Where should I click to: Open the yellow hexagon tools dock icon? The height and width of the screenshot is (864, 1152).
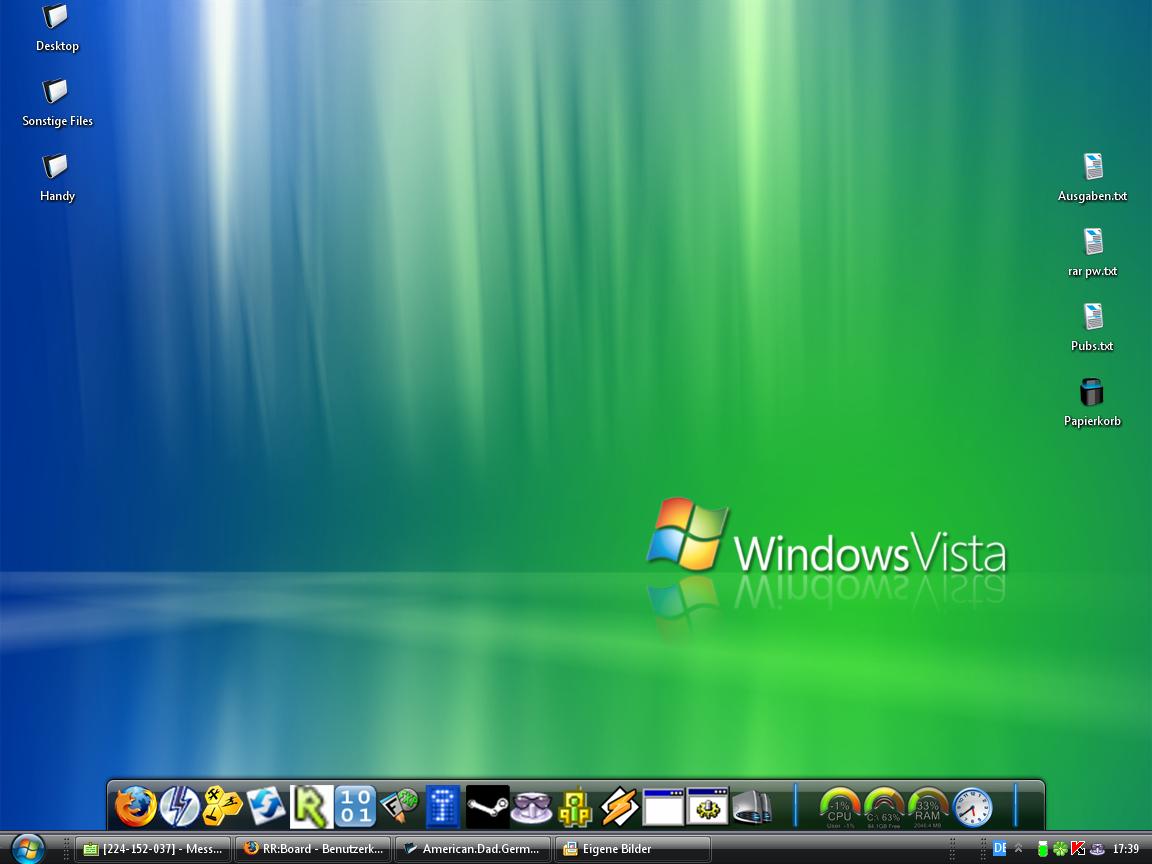point(223,806)
